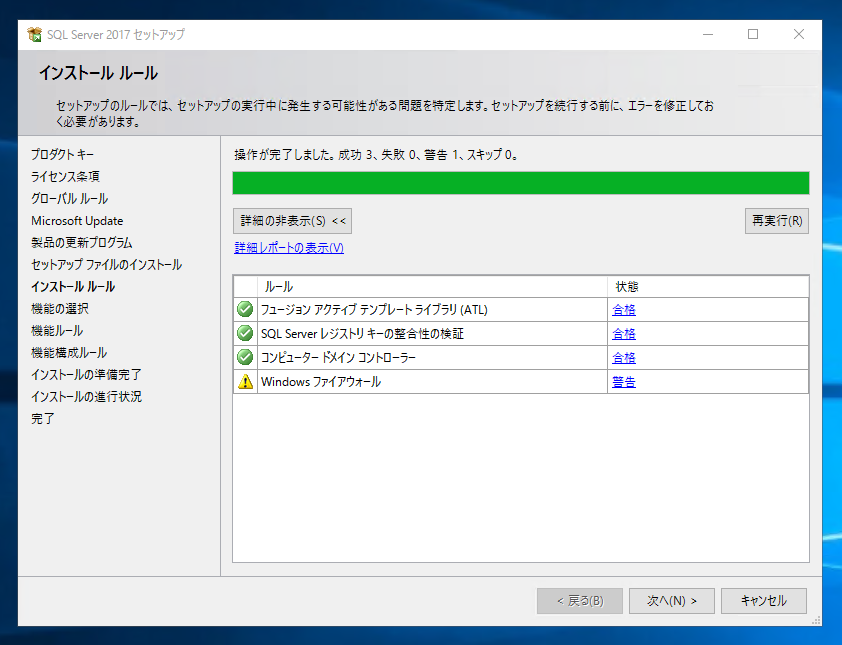Minimize the SQL Server 2017 setup window
Image resolution: width=842 pixels, height=645 pixels.
coord(708,34)
